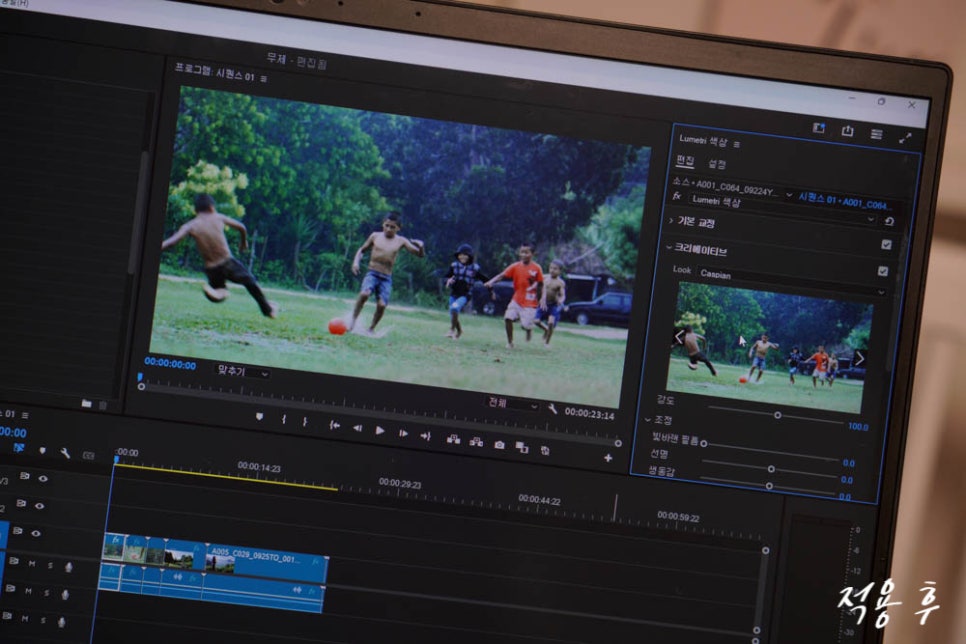
Task: Toggle the blue nest insert icon in timeline
Action: (x=19, y=449)
